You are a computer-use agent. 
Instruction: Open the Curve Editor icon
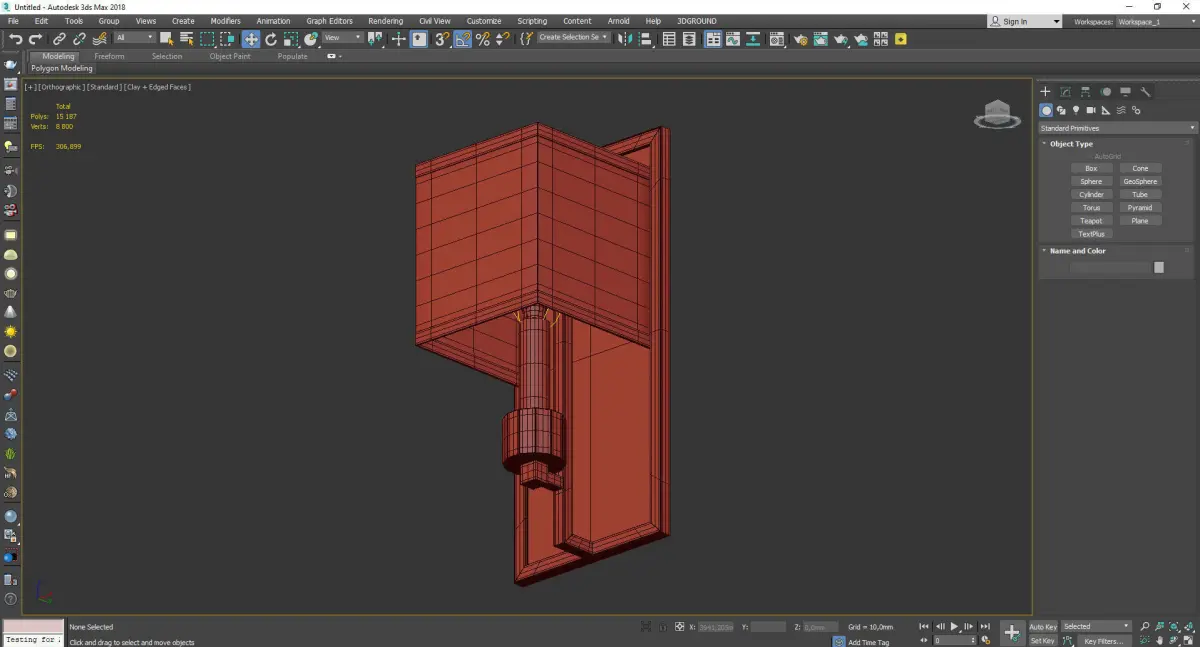(x=733, y=39)
